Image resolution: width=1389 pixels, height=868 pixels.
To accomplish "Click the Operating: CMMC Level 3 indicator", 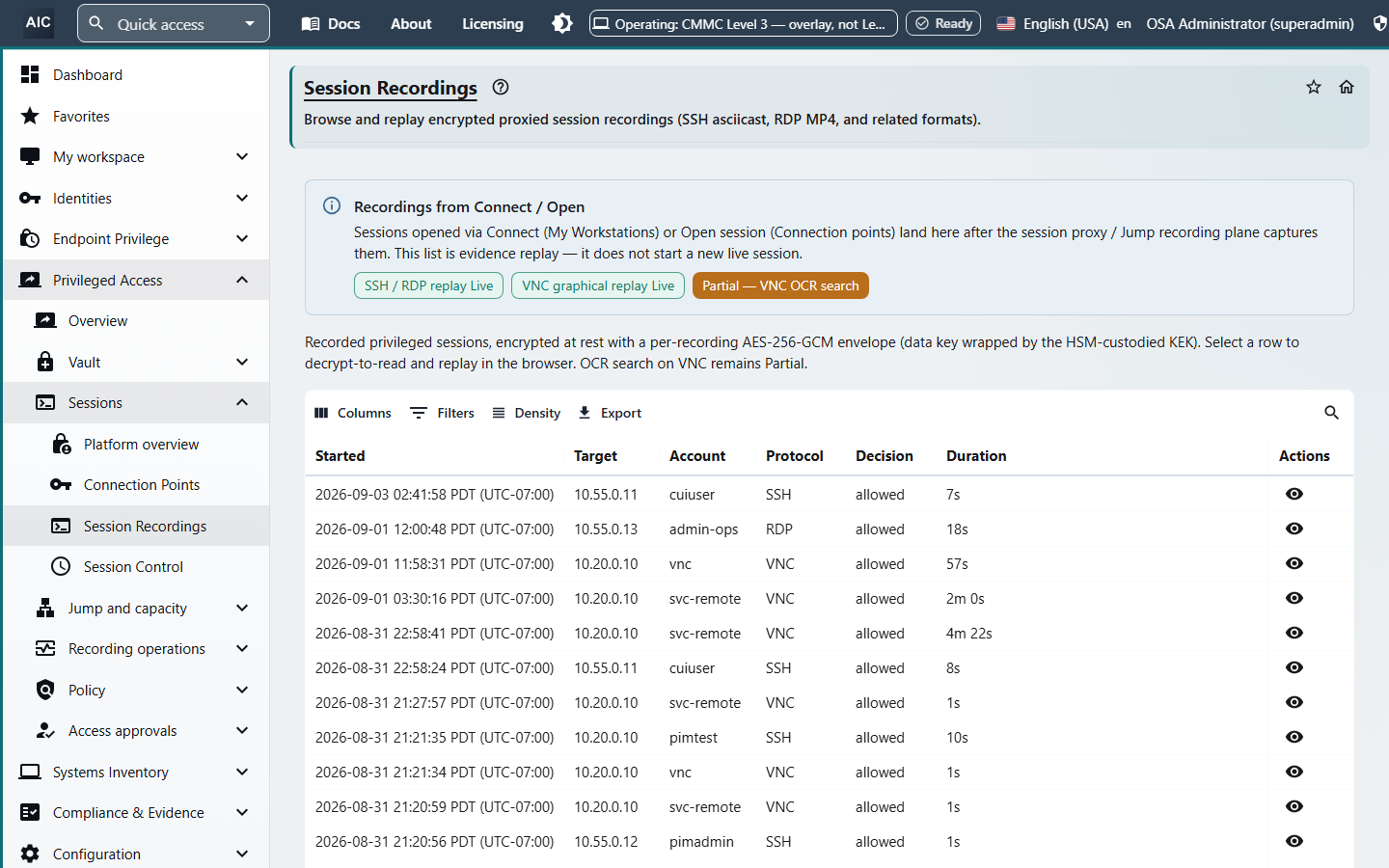I will [744, 23].
